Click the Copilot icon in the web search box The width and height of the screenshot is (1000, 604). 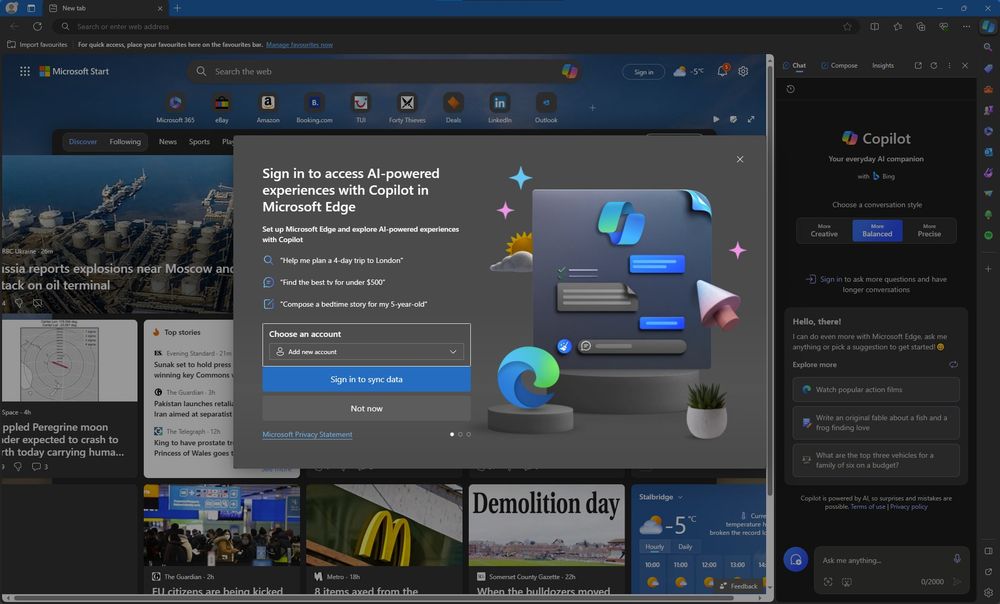pyautogui.click(x=570, y=71)
